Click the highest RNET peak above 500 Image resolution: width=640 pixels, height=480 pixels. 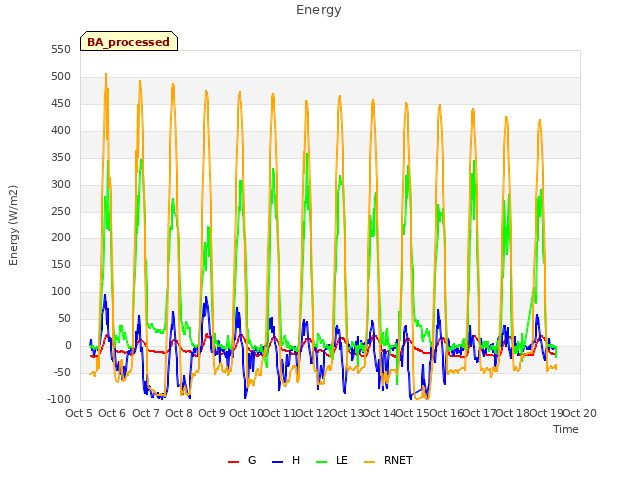106,74
